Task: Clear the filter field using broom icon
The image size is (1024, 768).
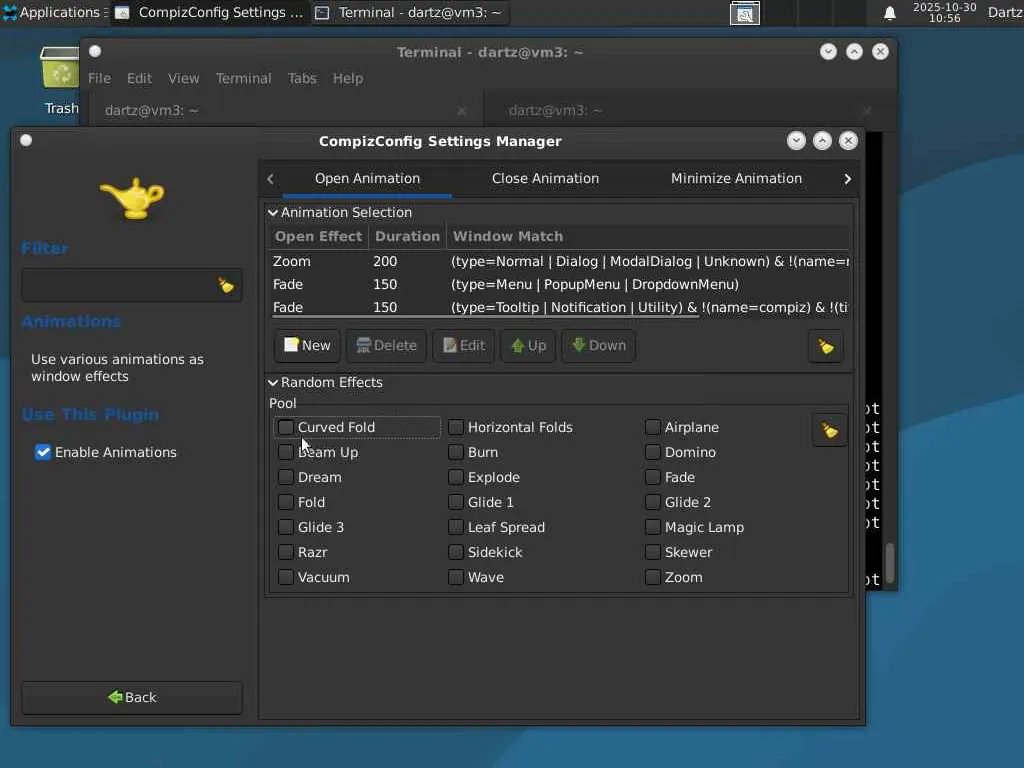Action: 226,285
